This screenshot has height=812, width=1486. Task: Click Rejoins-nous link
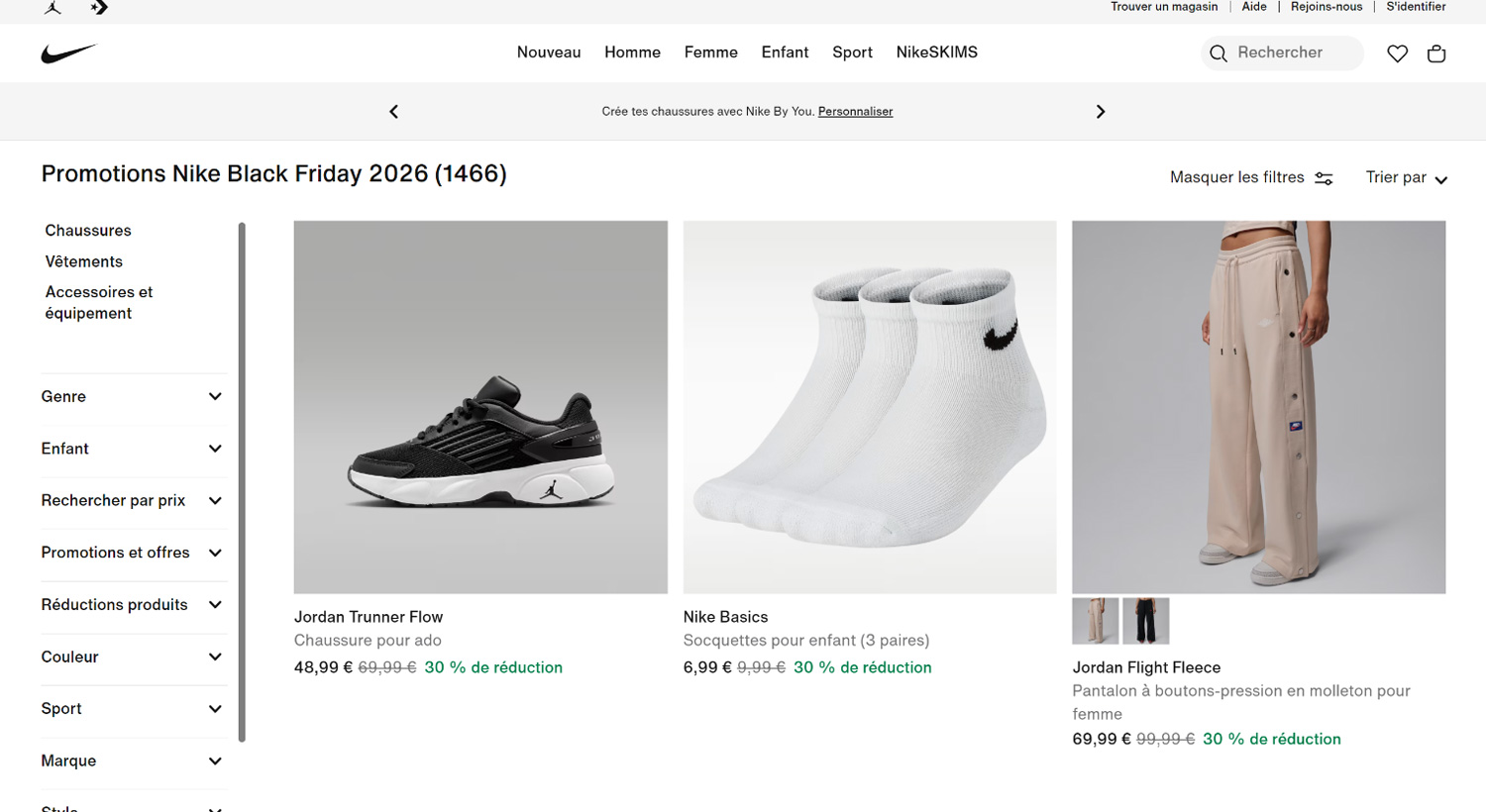[x=1327, y=7]
